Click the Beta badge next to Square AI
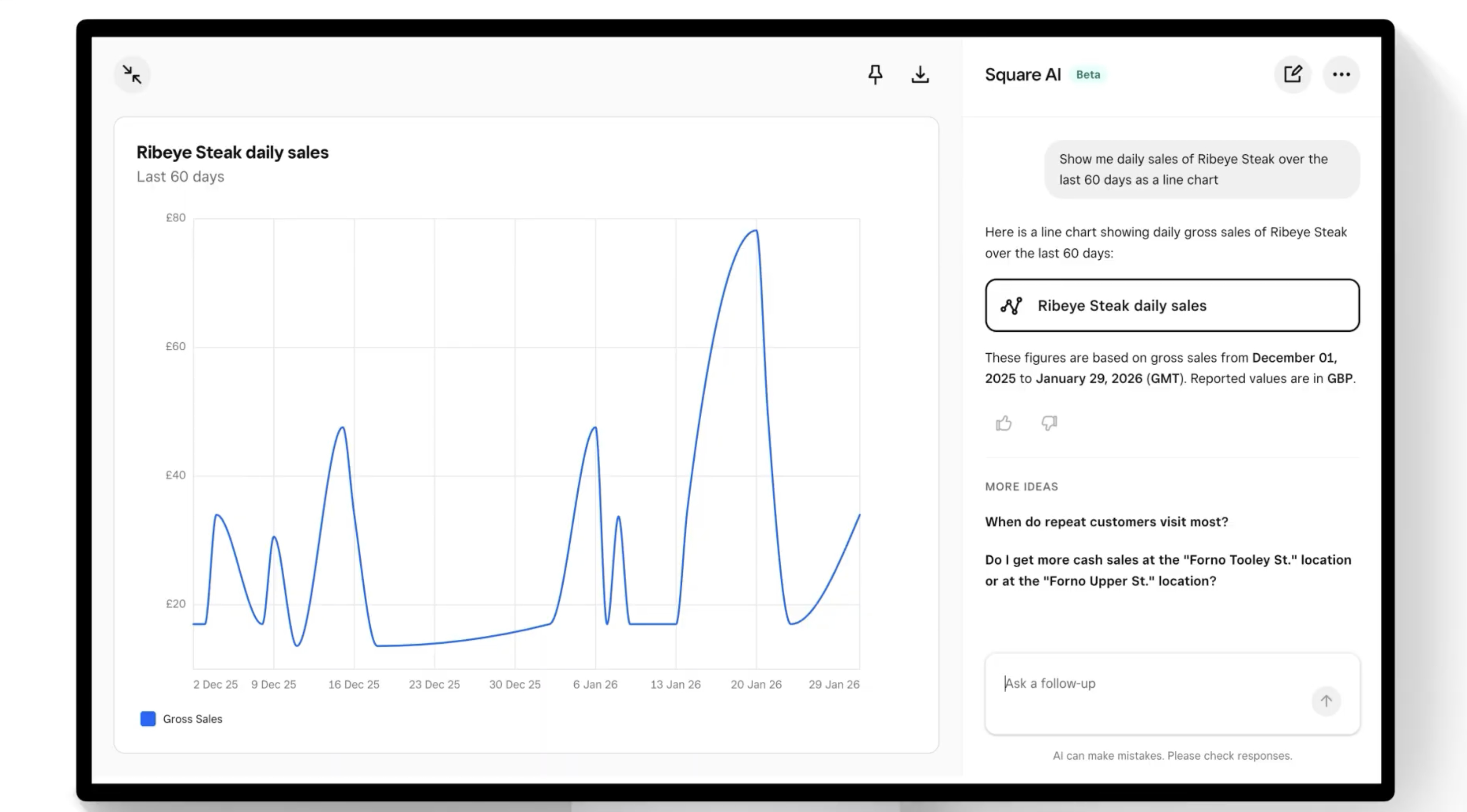1467x812 pixels. [x=1088, y=74]
